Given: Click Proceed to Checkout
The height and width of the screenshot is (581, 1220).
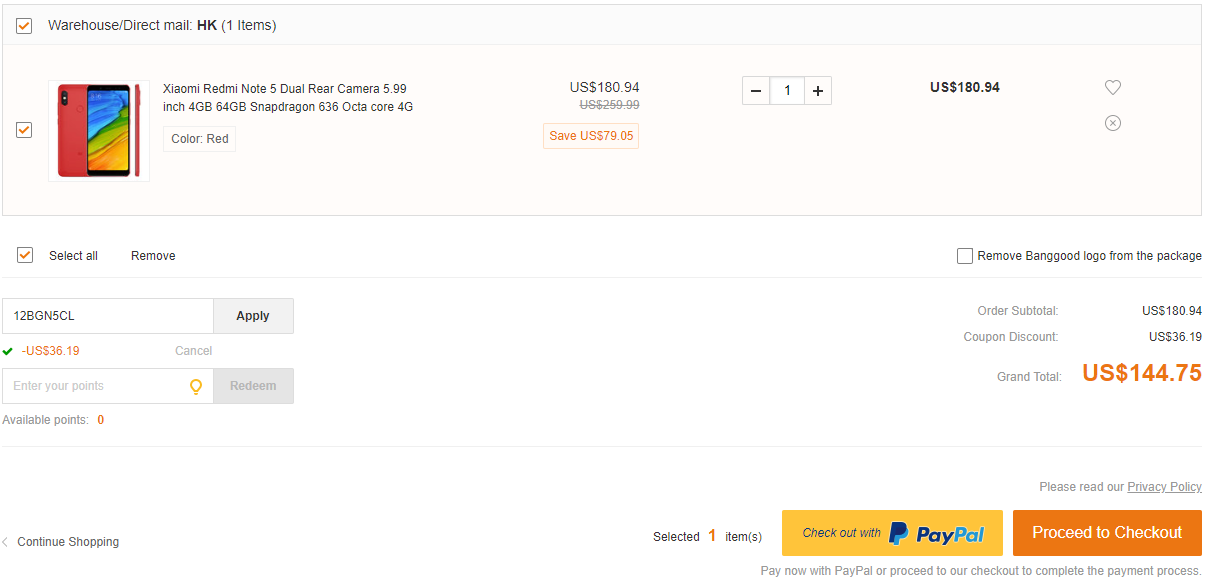Looking at the screenshot, I should 1107,533.
